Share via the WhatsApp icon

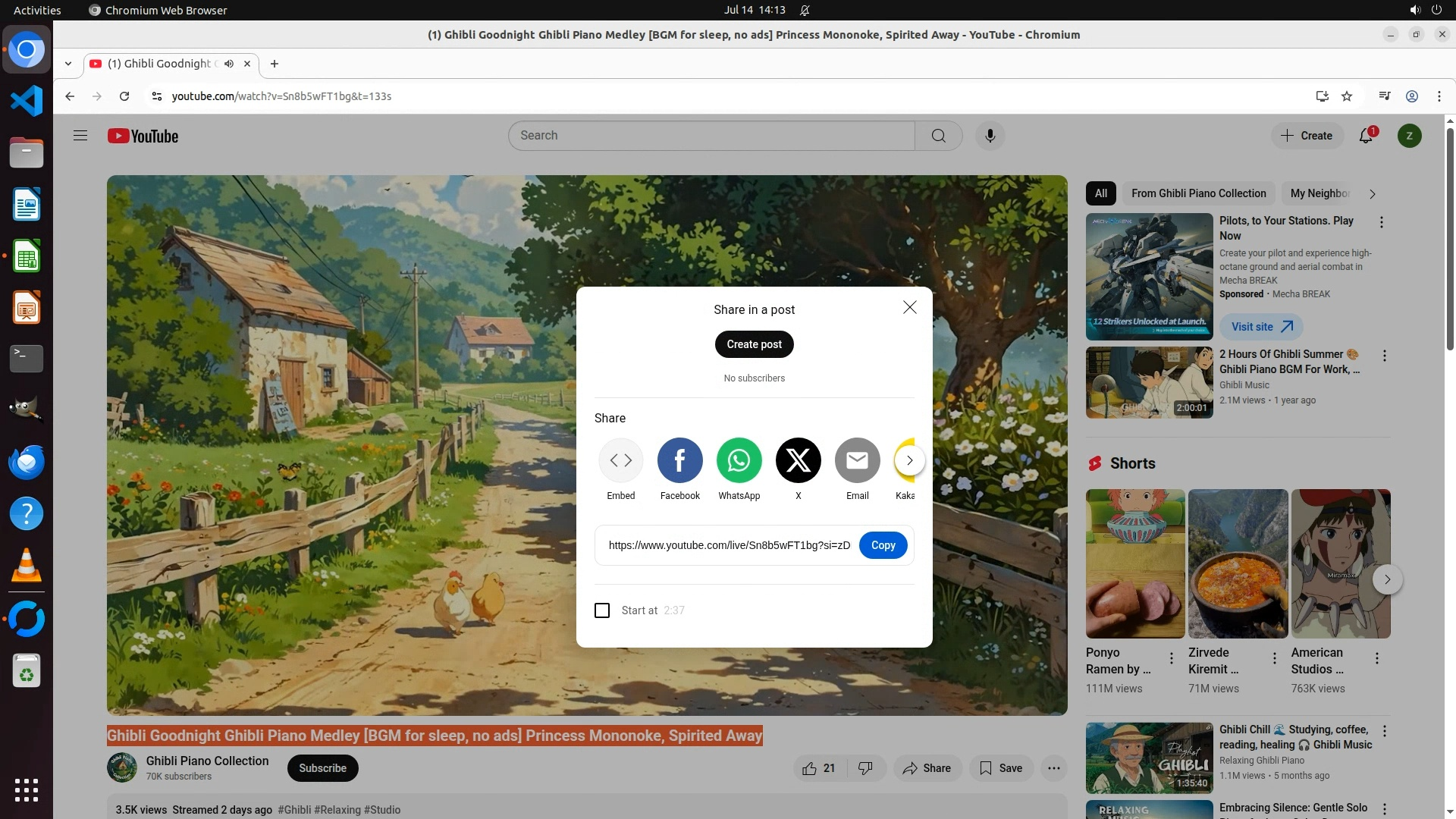(x=739, y=460)
